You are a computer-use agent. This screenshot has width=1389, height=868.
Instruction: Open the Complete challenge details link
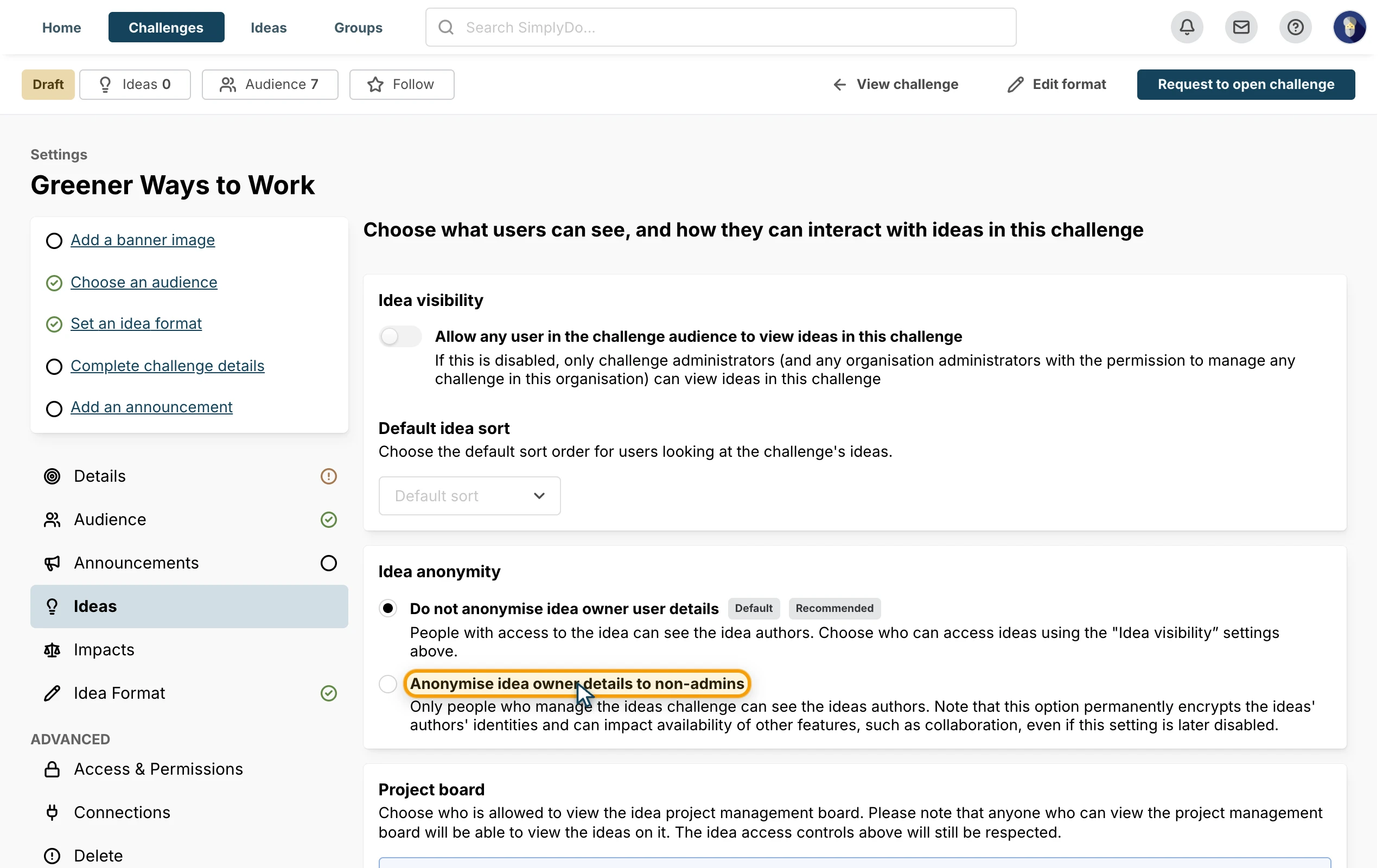pyautogui.click(x=167, y=366)
